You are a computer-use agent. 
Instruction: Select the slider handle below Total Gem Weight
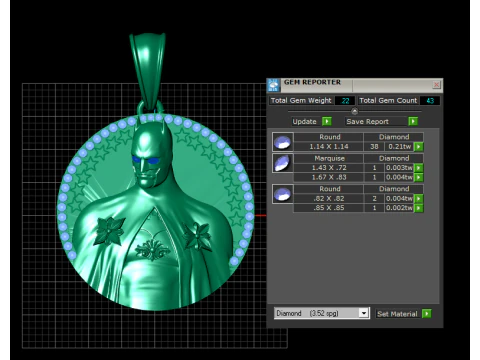click(x=355, y=111)
